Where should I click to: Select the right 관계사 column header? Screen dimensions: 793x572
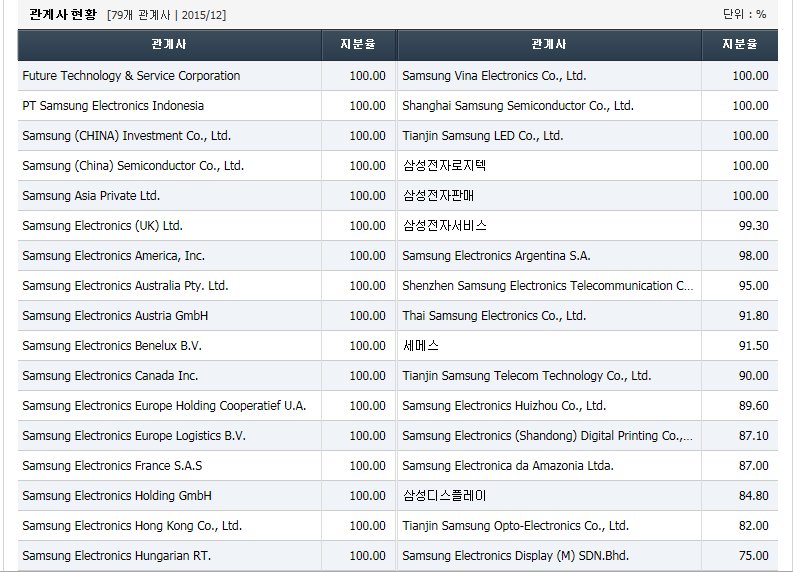pos(550,45)
